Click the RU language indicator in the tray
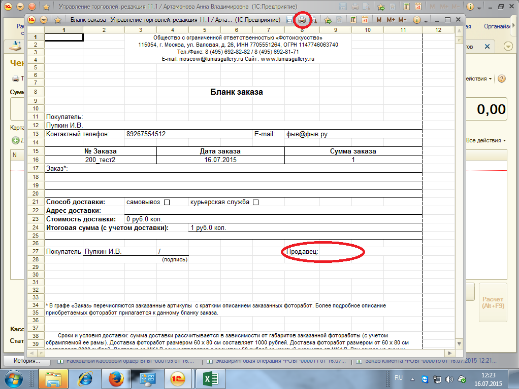 398,378
